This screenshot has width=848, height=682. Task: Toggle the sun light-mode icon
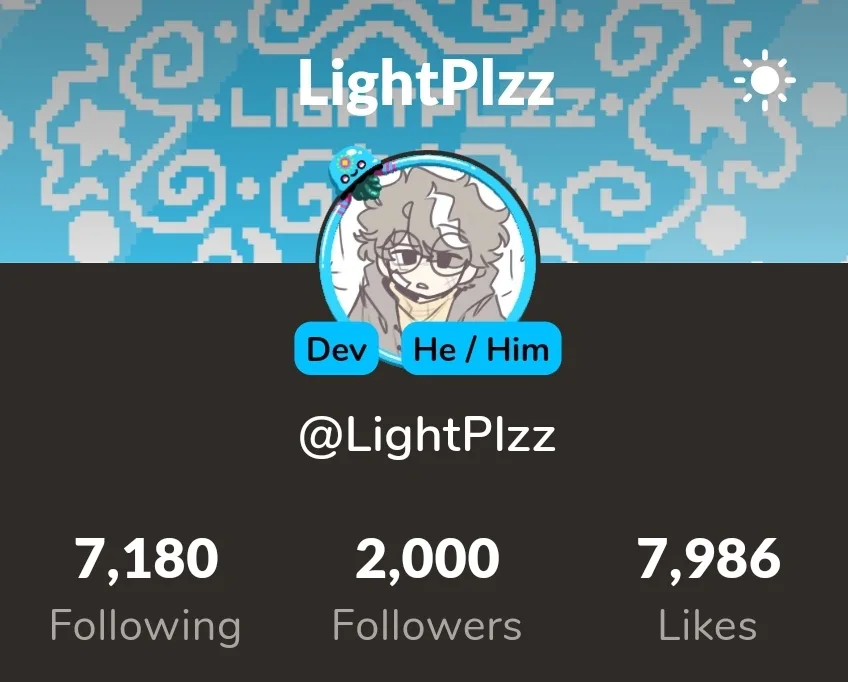(765, 80)
